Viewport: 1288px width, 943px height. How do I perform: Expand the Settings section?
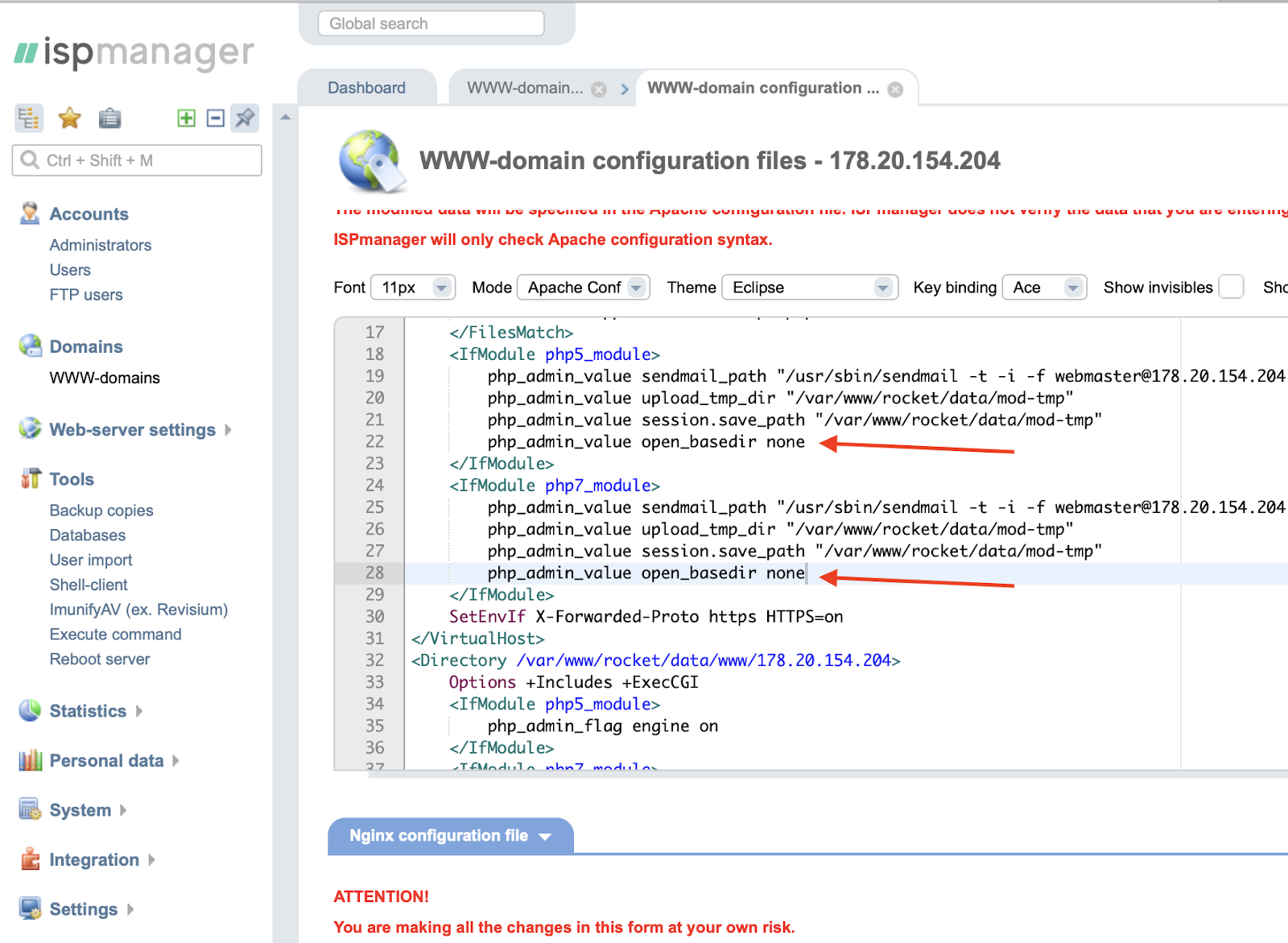click(130, 909)
